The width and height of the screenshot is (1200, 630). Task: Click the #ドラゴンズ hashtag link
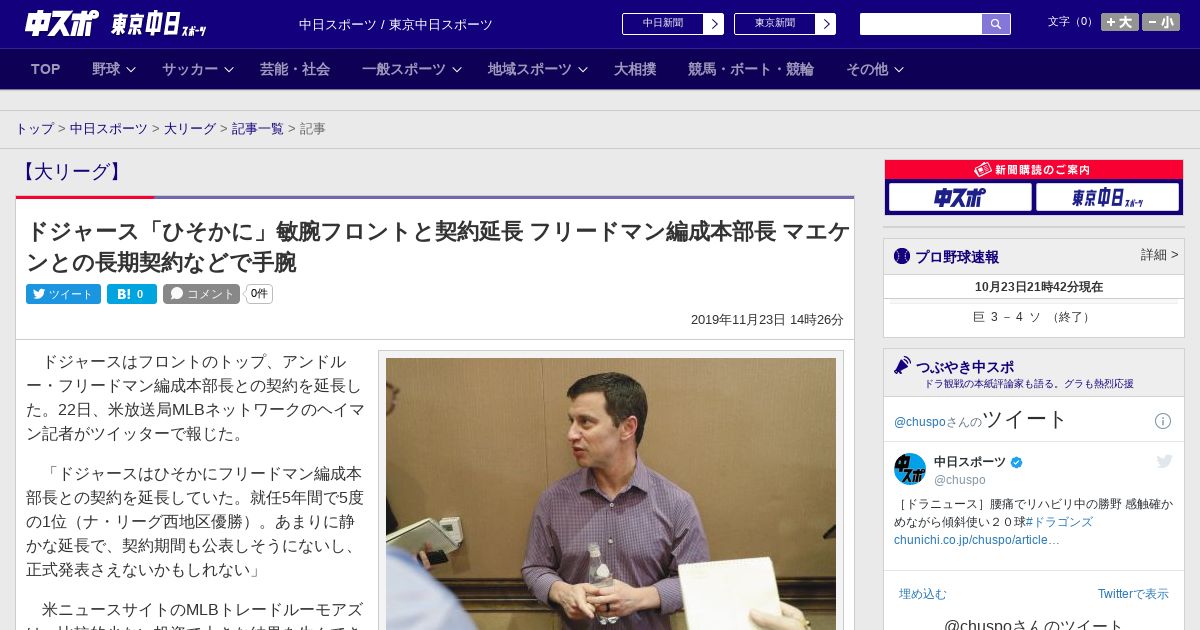tap(1059, 522)
